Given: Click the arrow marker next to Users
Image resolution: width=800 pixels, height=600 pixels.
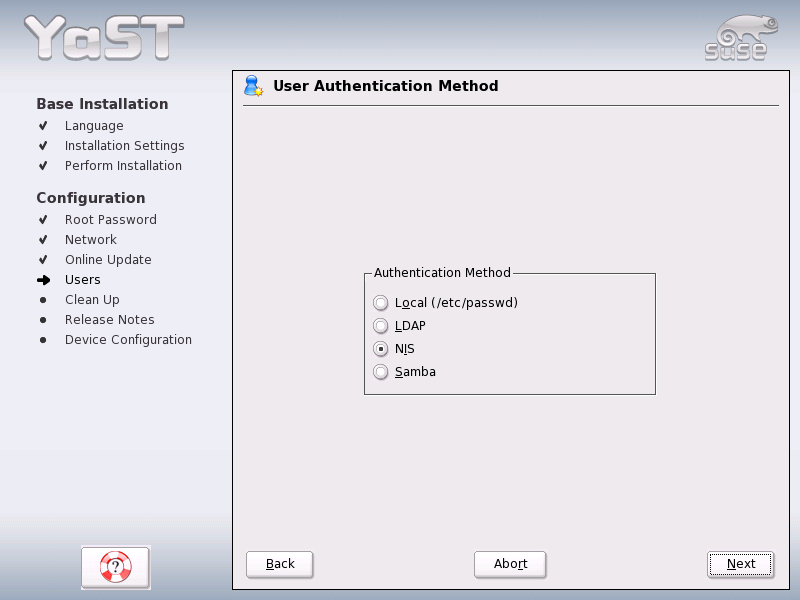Looking at the screenshot, I should pyautogui.click(x=43, y=280).
